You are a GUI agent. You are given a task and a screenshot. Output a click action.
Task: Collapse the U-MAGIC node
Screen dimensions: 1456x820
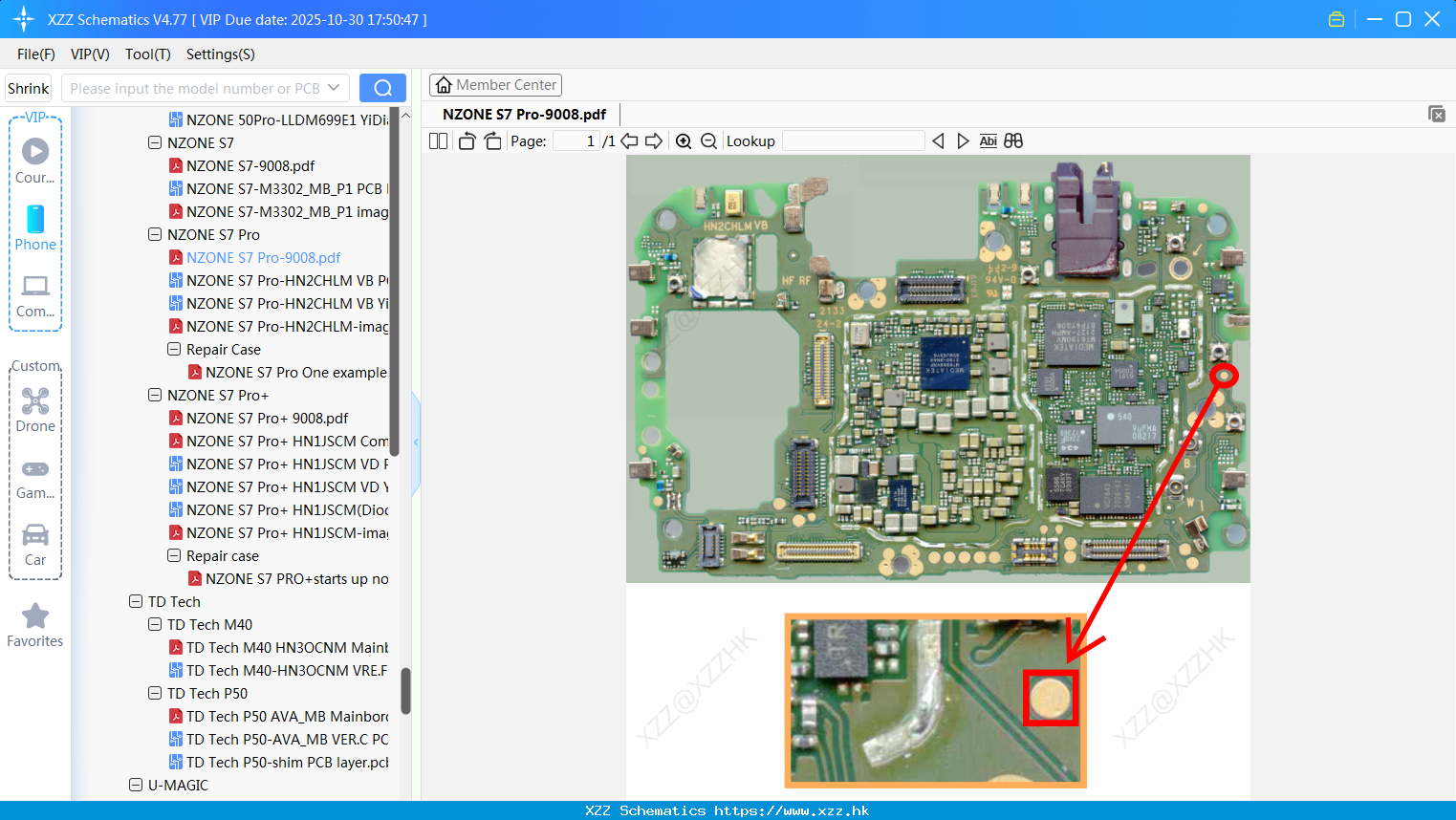tap(136, 785)
